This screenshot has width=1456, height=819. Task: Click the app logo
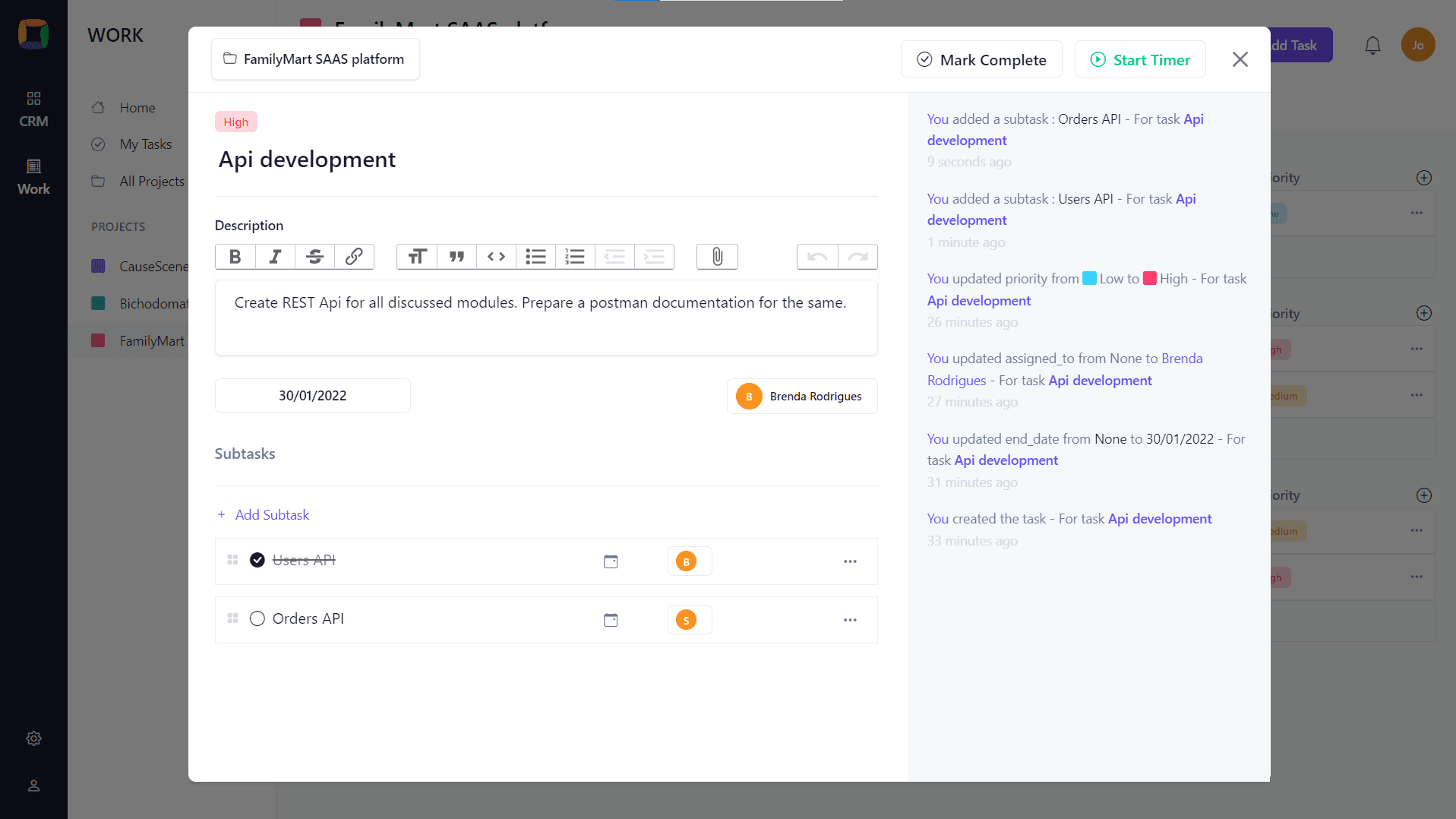click(x=33, y=35)
